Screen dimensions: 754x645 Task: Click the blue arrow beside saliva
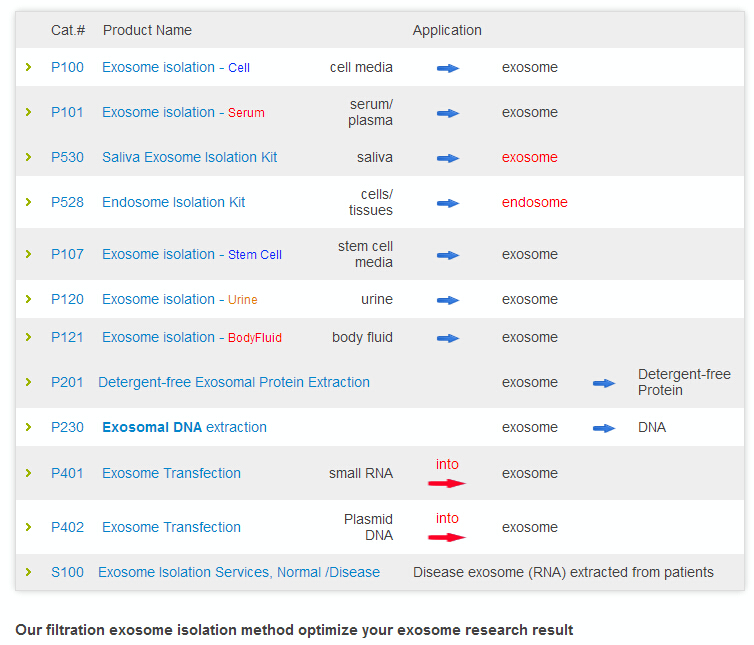[x=448, y=158]
